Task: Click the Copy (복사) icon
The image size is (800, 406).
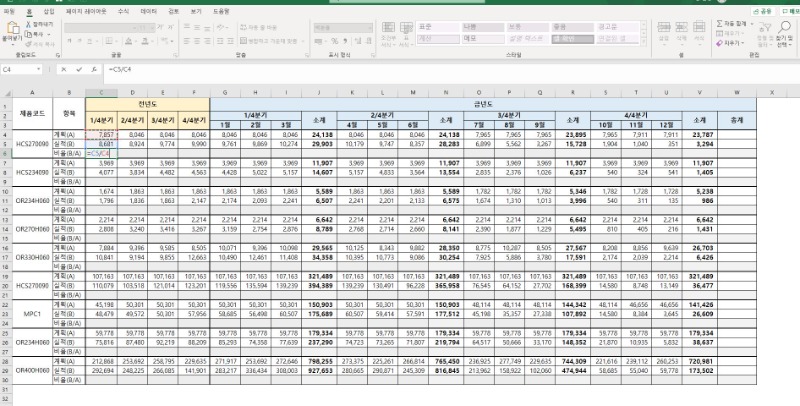Action: 29,35
